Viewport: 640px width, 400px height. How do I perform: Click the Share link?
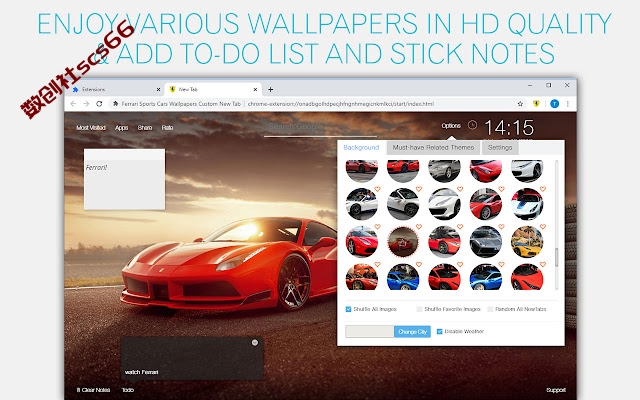(x=144, y=128)
